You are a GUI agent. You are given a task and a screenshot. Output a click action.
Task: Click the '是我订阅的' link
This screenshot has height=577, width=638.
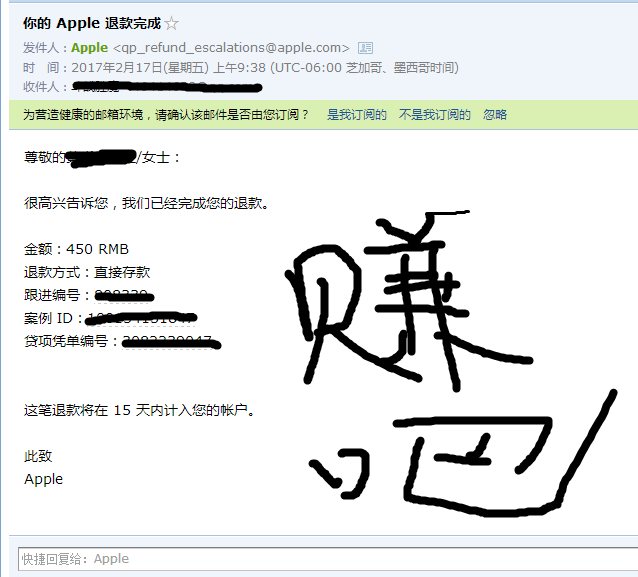[x=356, y=115]
